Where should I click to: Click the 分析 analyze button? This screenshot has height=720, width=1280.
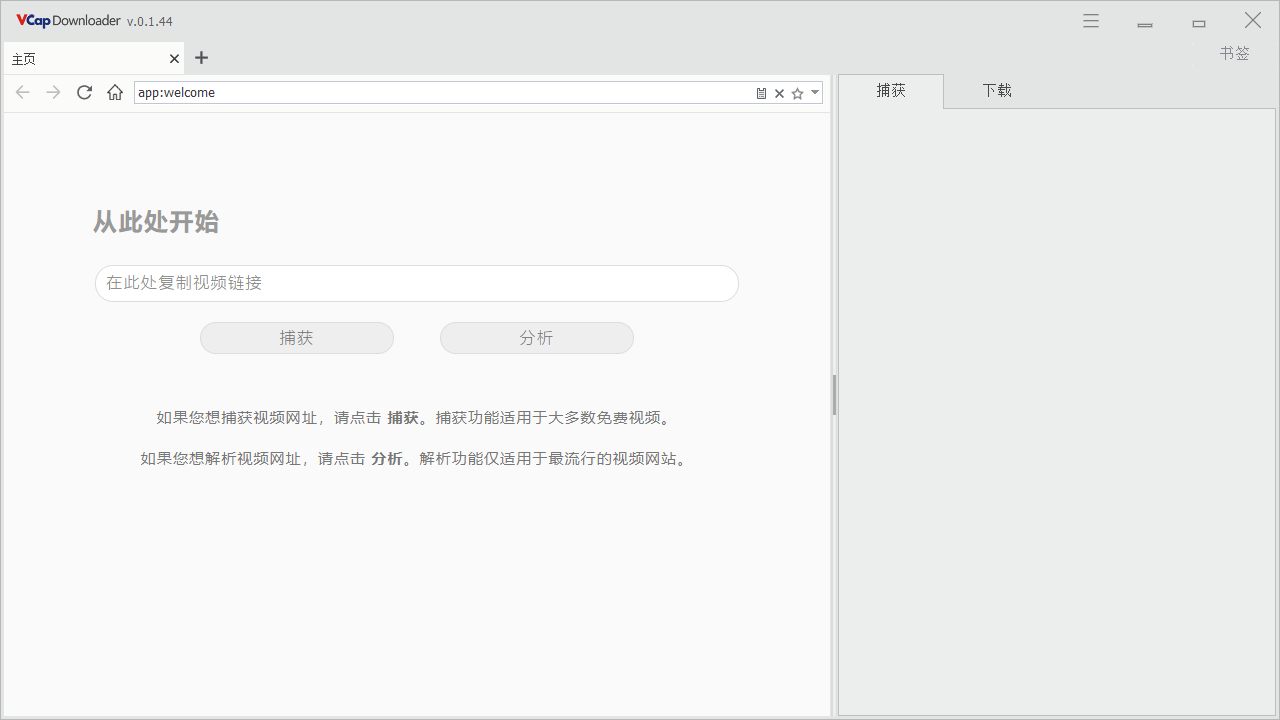536,337
